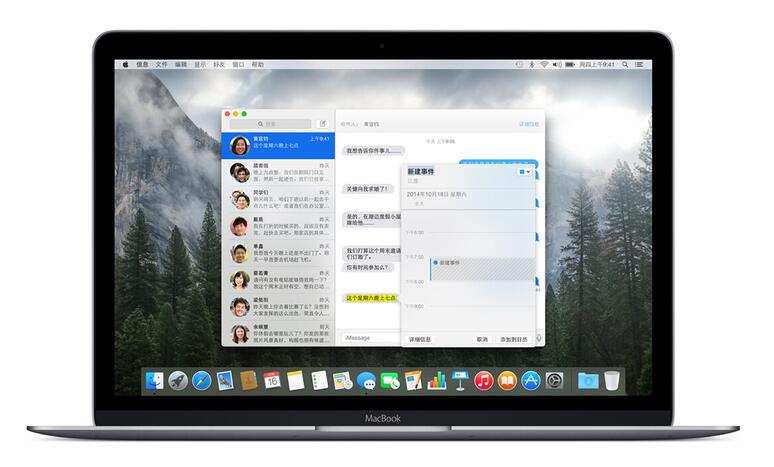Select the fourth conversation, avatar on pink background
The height and width of the screenshot is (467, 774).
click(x=278, y=226)
